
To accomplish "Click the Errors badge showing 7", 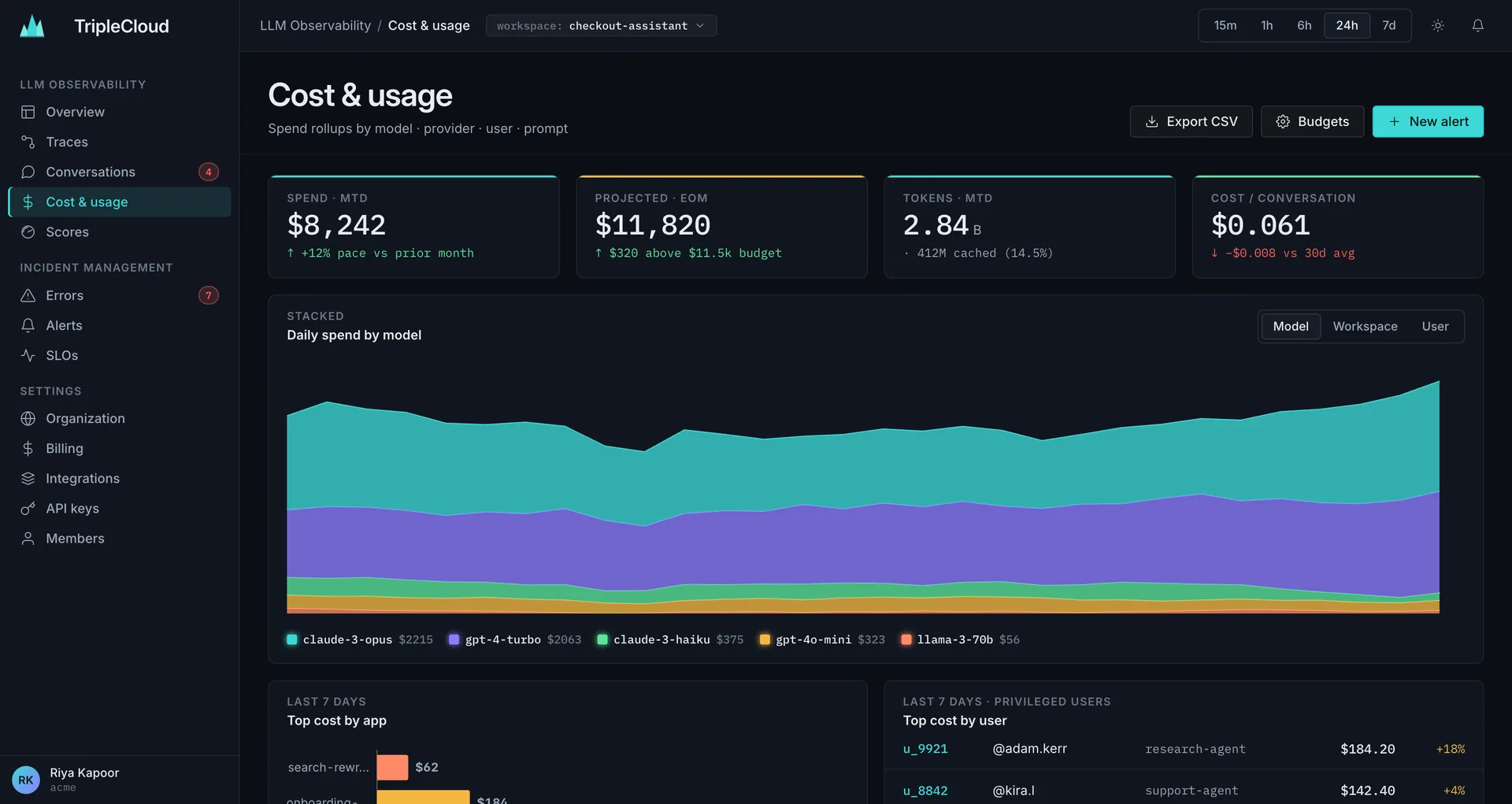I will (209, 295).
